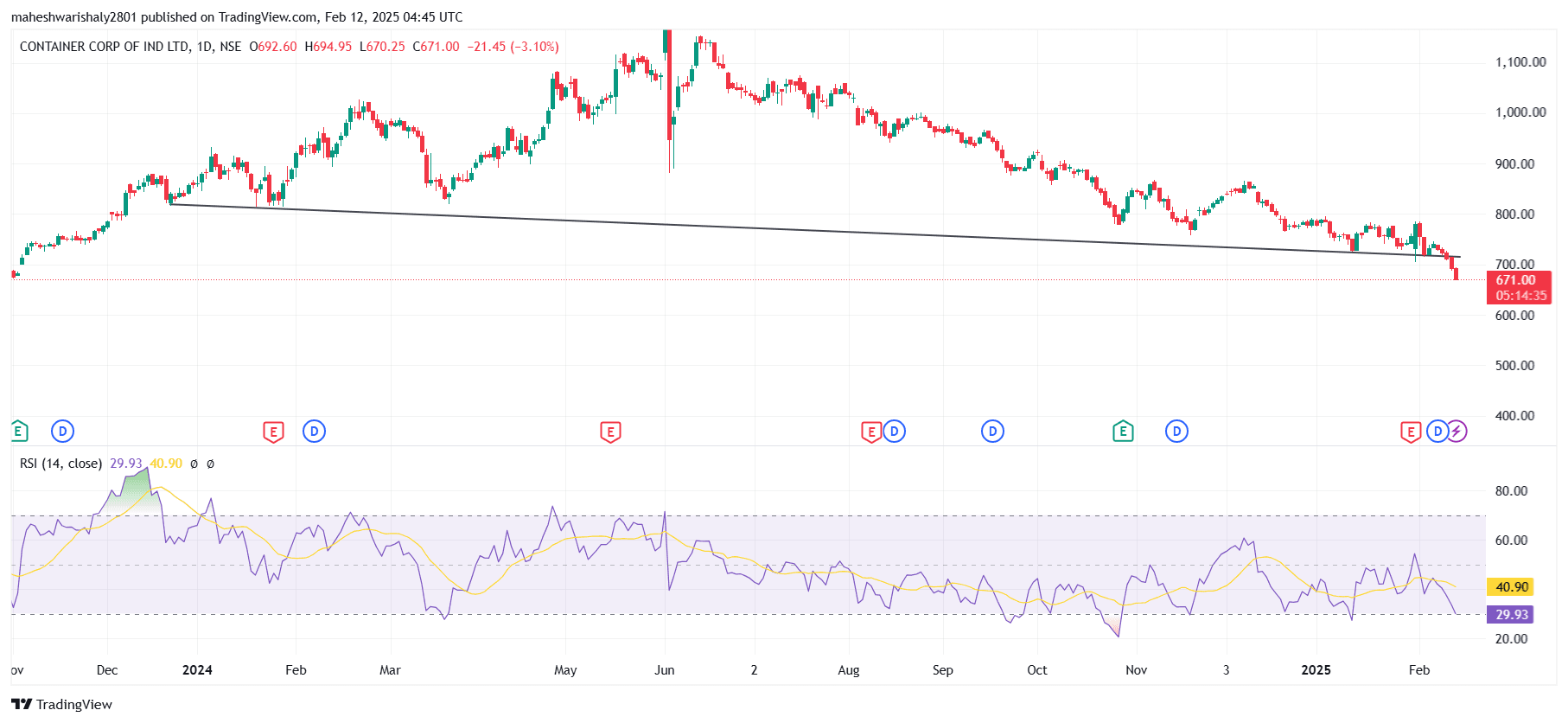
Task: Click the 800.00 price axis label
Action: click(1515, 214)
